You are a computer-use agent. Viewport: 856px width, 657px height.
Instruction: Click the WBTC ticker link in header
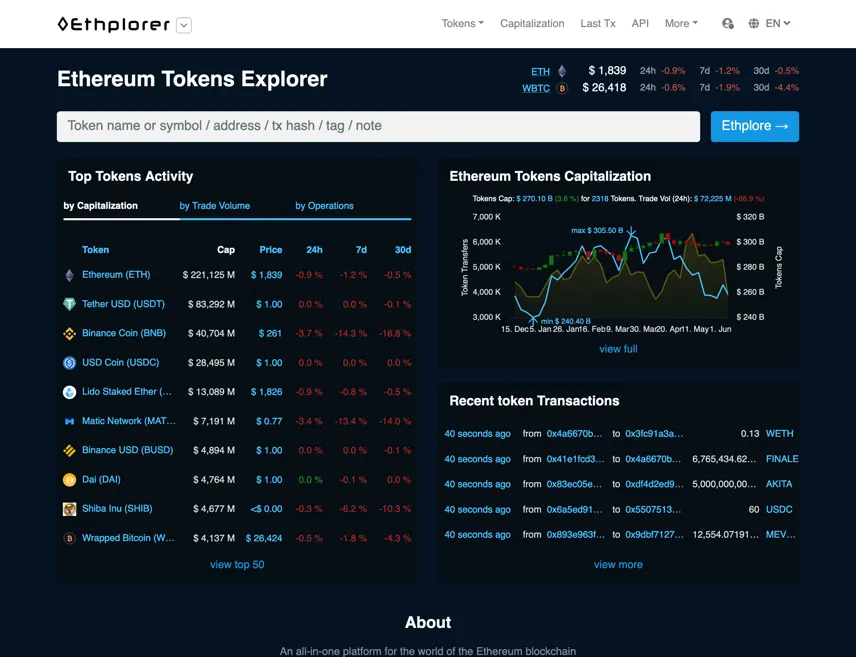tap(536, 88)
